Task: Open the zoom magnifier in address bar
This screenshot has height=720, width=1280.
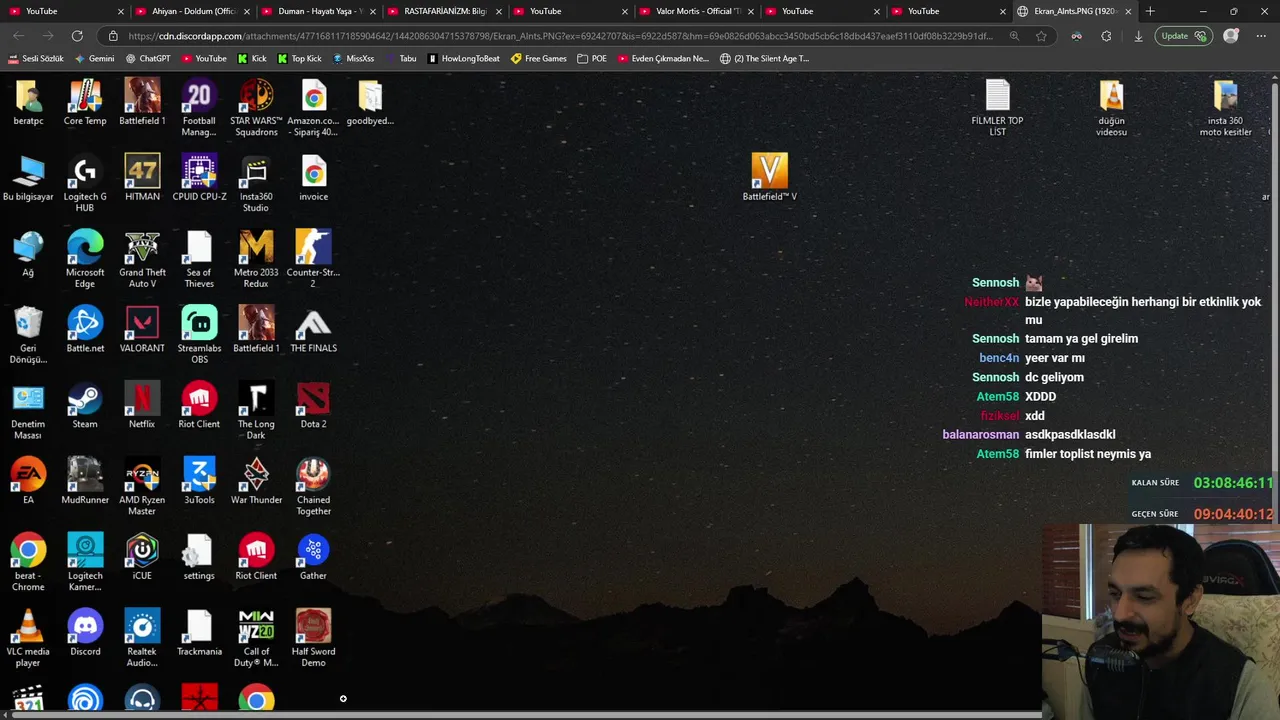Action: click(x=1014, y=36)
